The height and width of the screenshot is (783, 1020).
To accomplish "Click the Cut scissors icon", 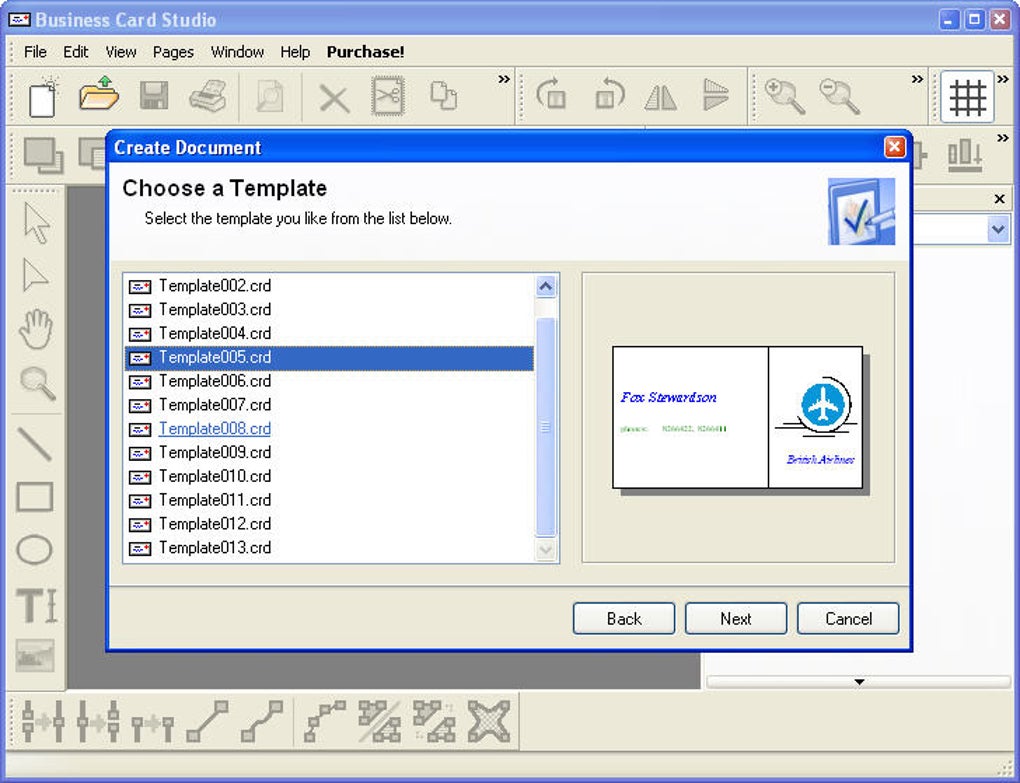I will pyautogui.click(x=388, y=96).
